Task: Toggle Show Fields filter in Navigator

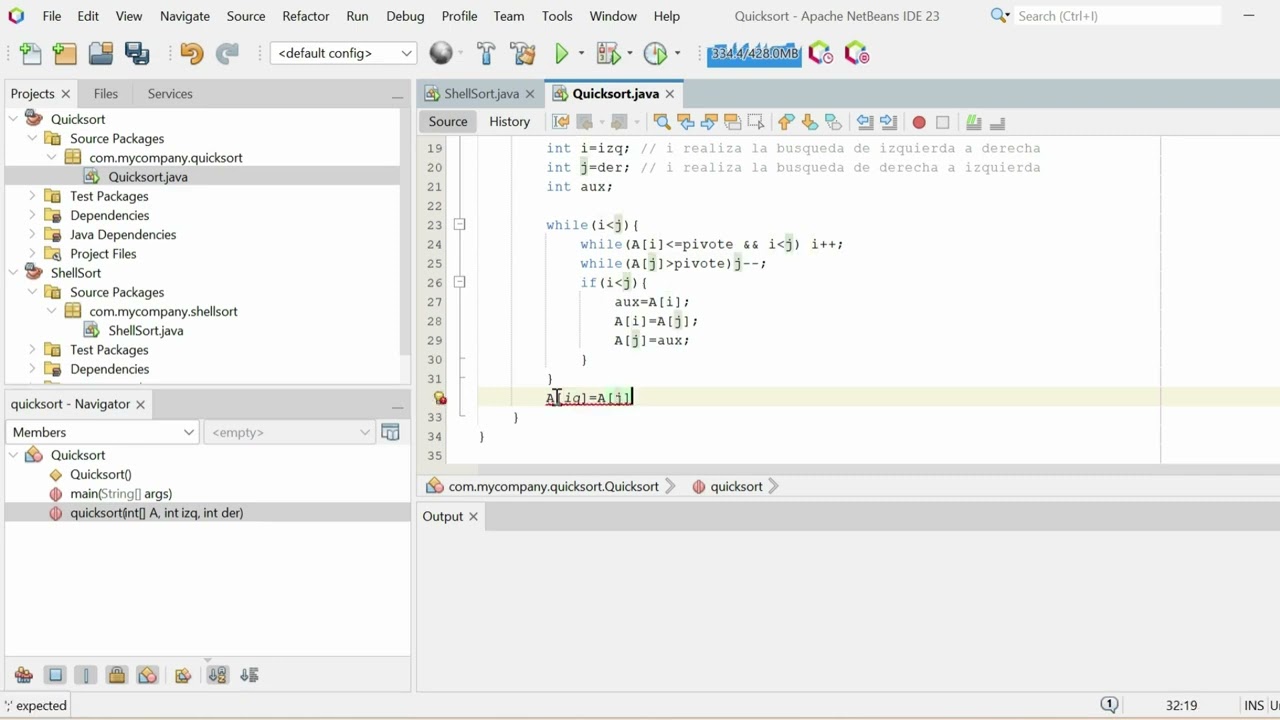Action: tap(55, 675)
